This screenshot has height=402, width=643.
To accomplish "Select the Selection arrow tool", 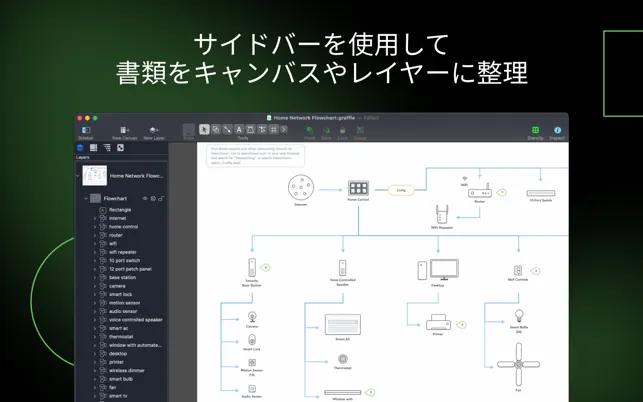I will (x=204, y=130).
